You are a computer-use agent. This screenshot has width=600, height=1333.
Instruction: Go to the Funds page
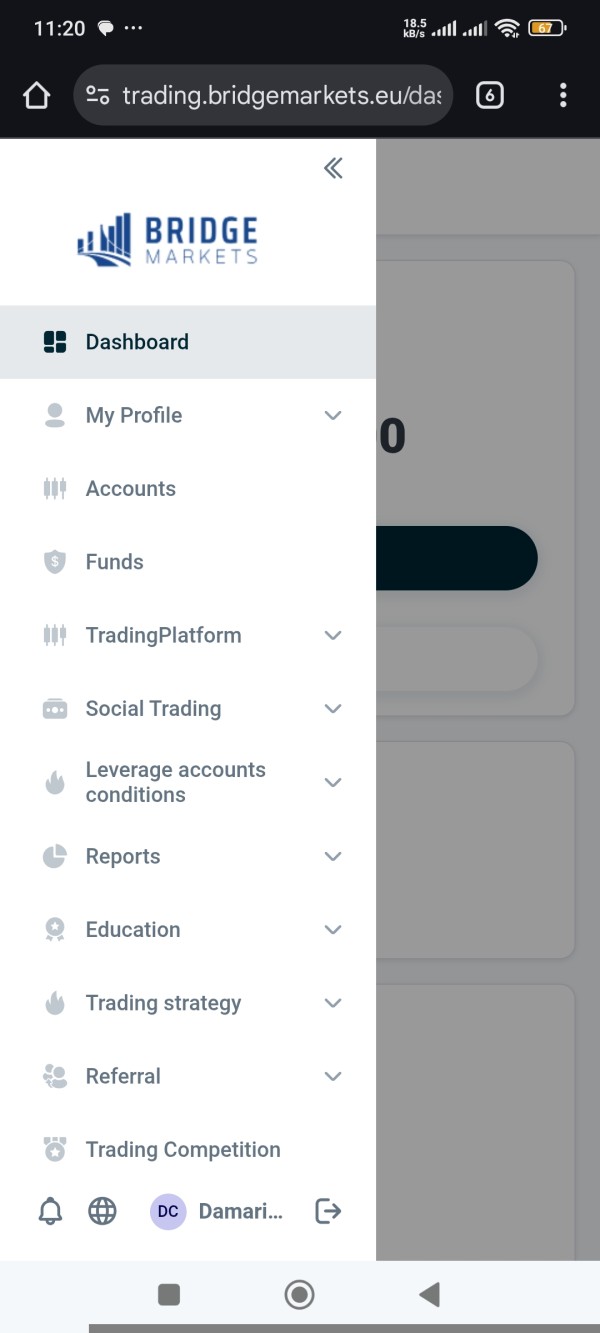tap(115, 562)
